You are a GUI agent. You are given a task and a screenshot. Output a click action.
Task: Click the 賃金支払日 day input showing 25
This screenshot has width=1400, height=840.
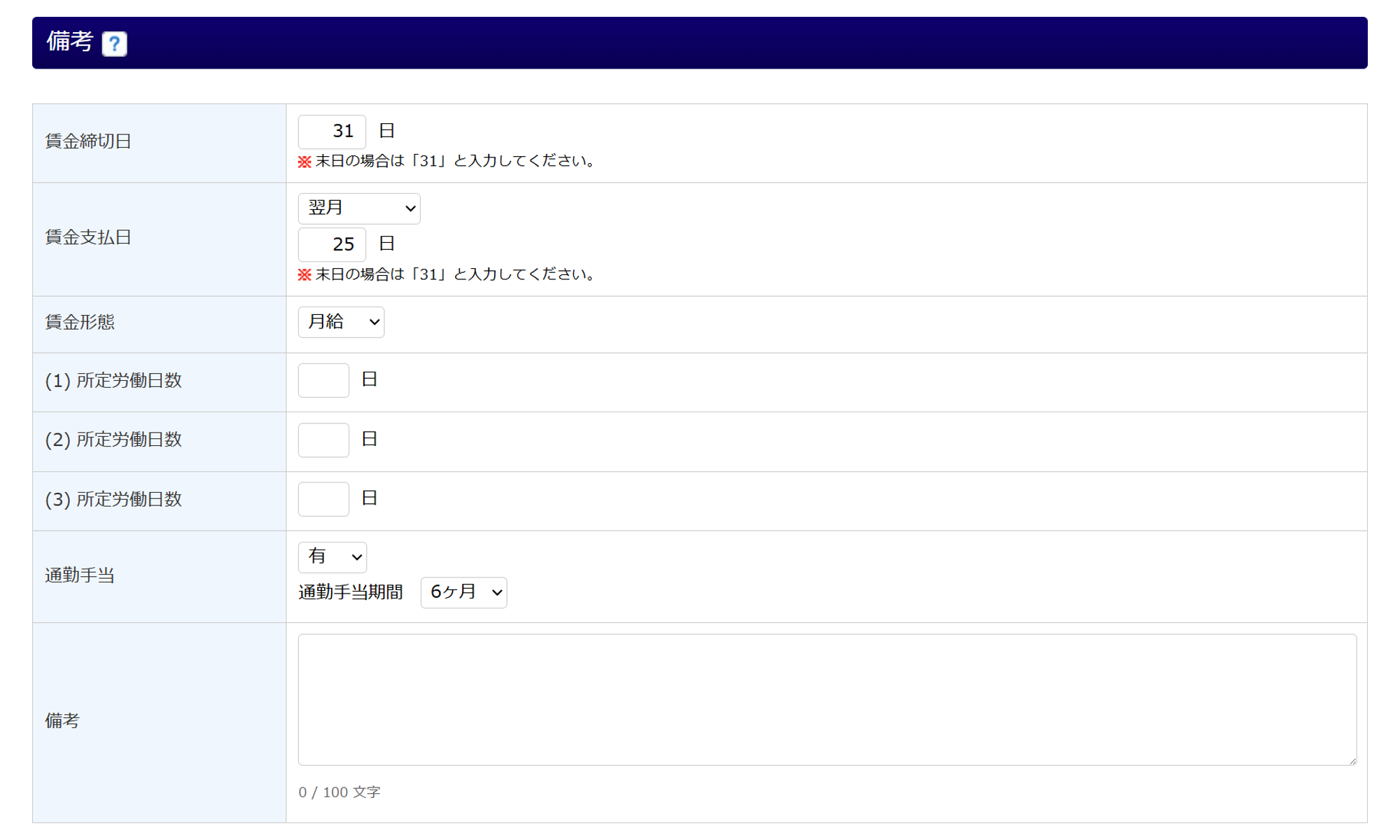tap(332, 244)
